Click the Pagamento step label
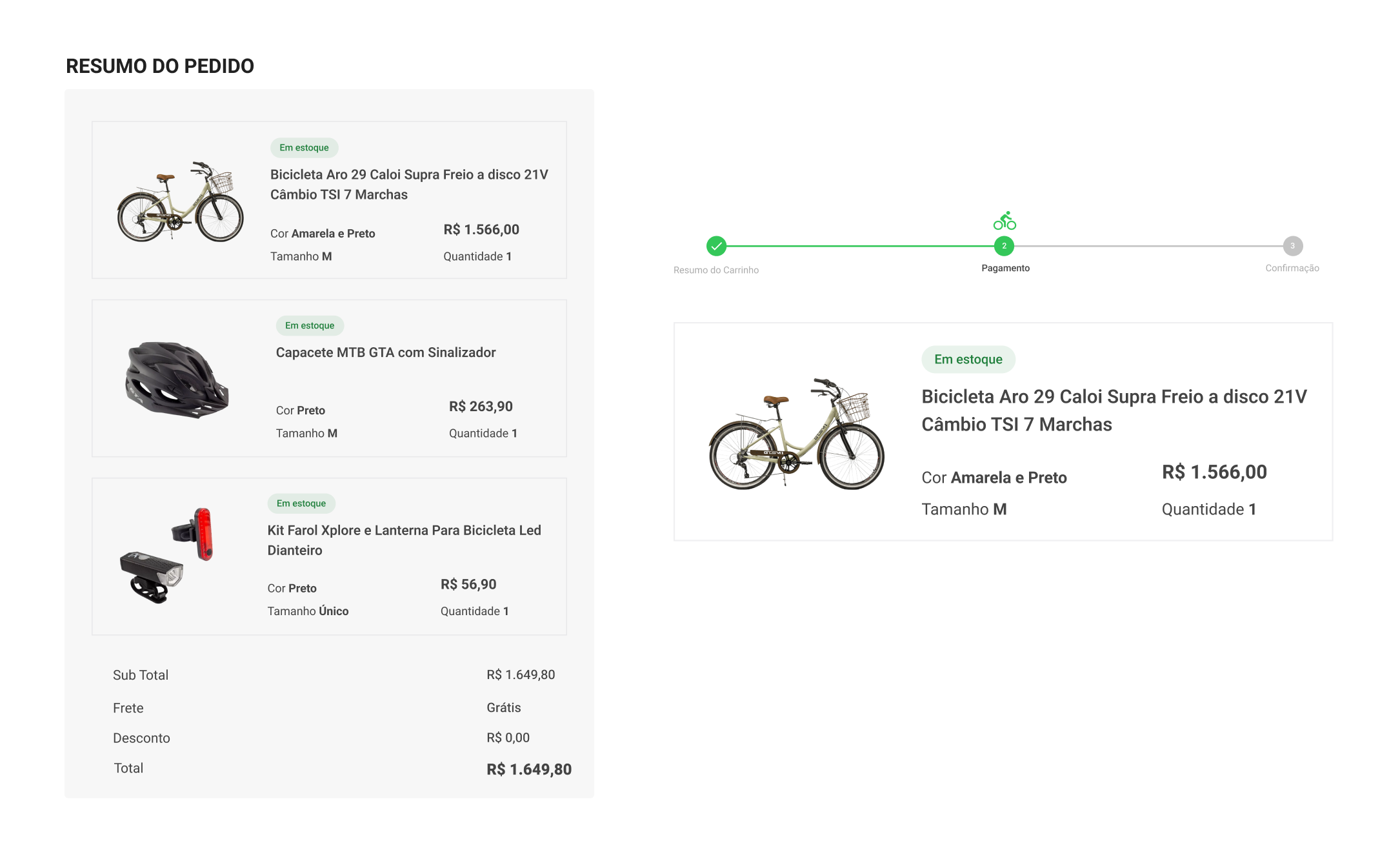The image size is (1400, 863). 1005,268
